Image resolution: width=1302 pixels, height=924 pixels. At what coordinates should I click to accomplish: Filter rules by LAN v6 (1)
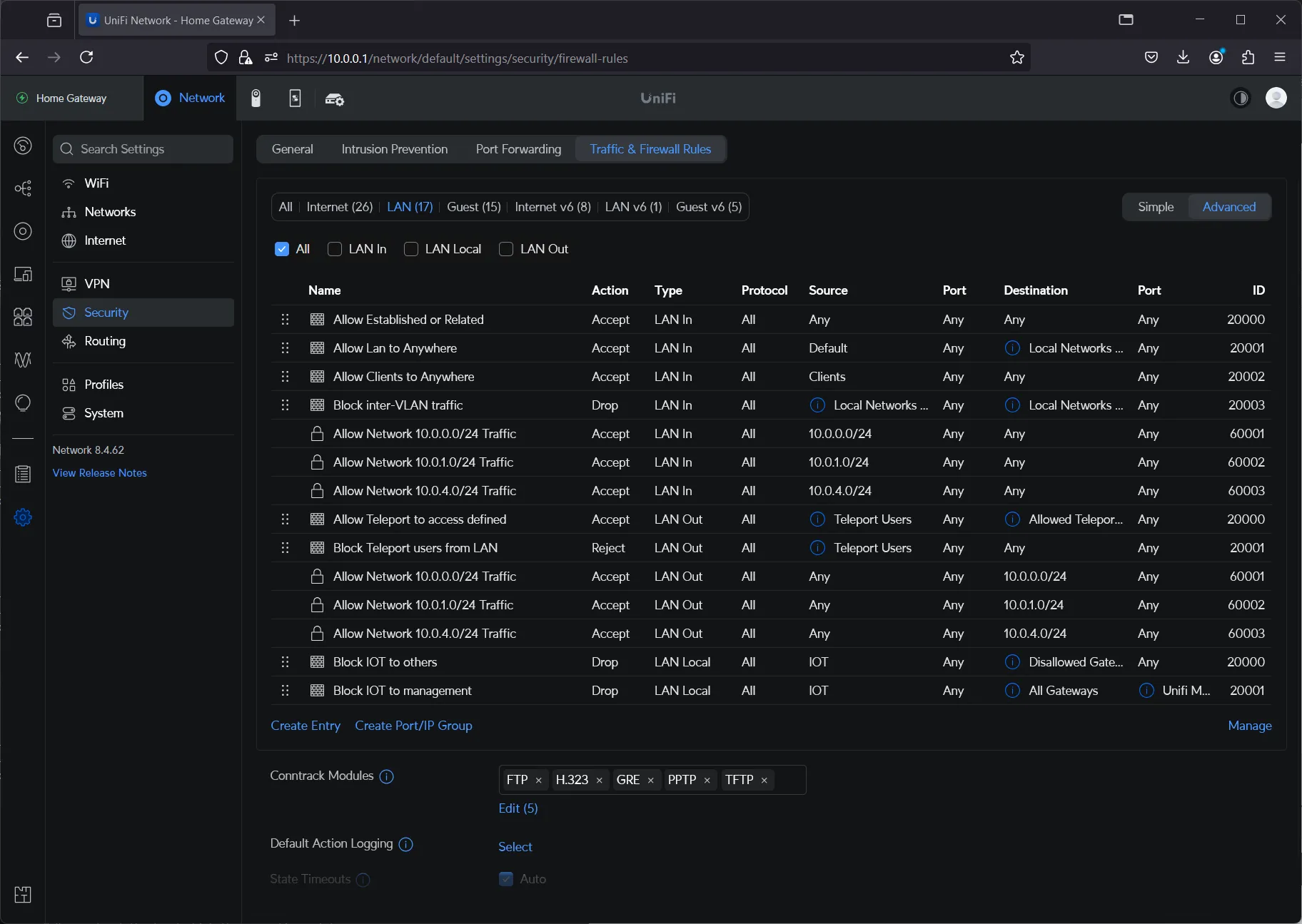point(633,207)
